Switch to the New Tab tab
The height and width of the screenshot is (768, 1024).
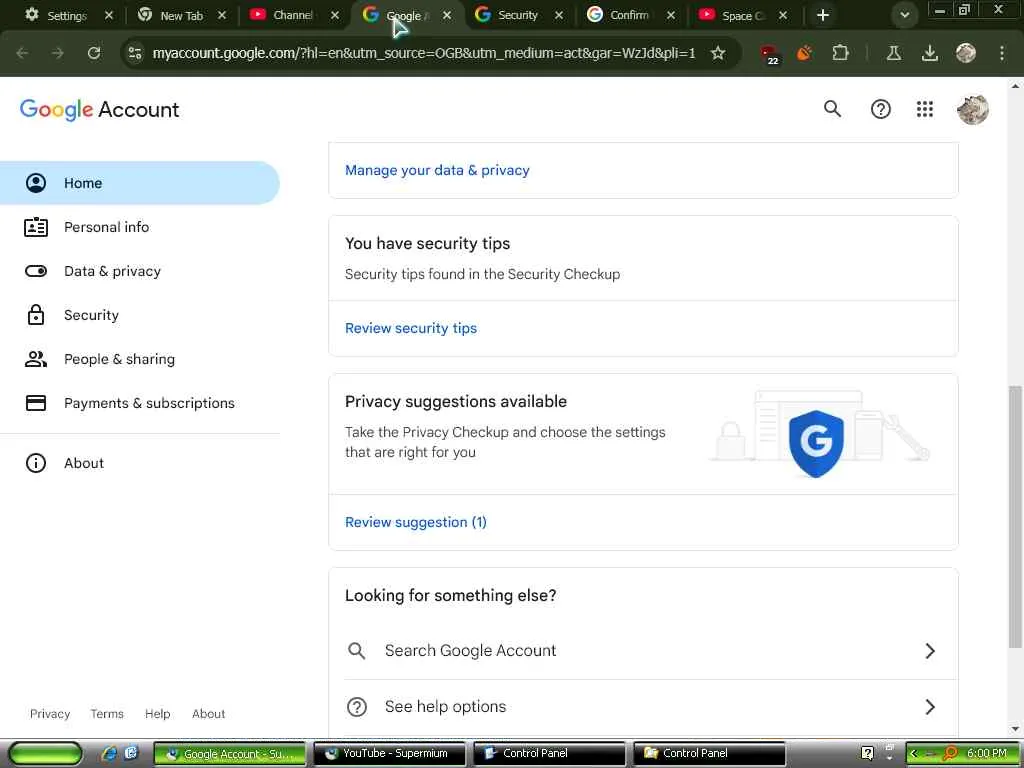(182, 15)
